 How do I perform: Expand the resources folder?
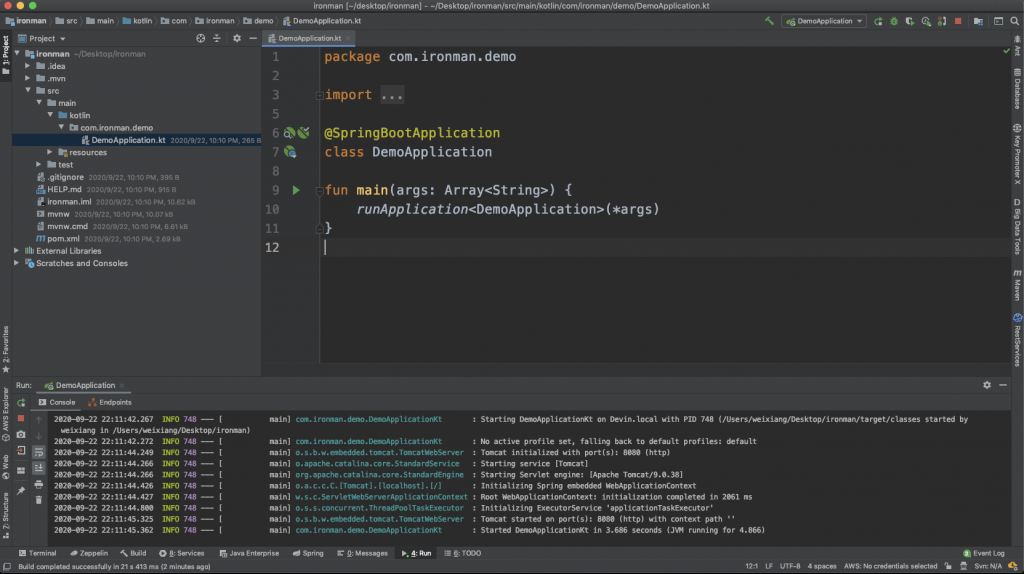click(50, 152)
